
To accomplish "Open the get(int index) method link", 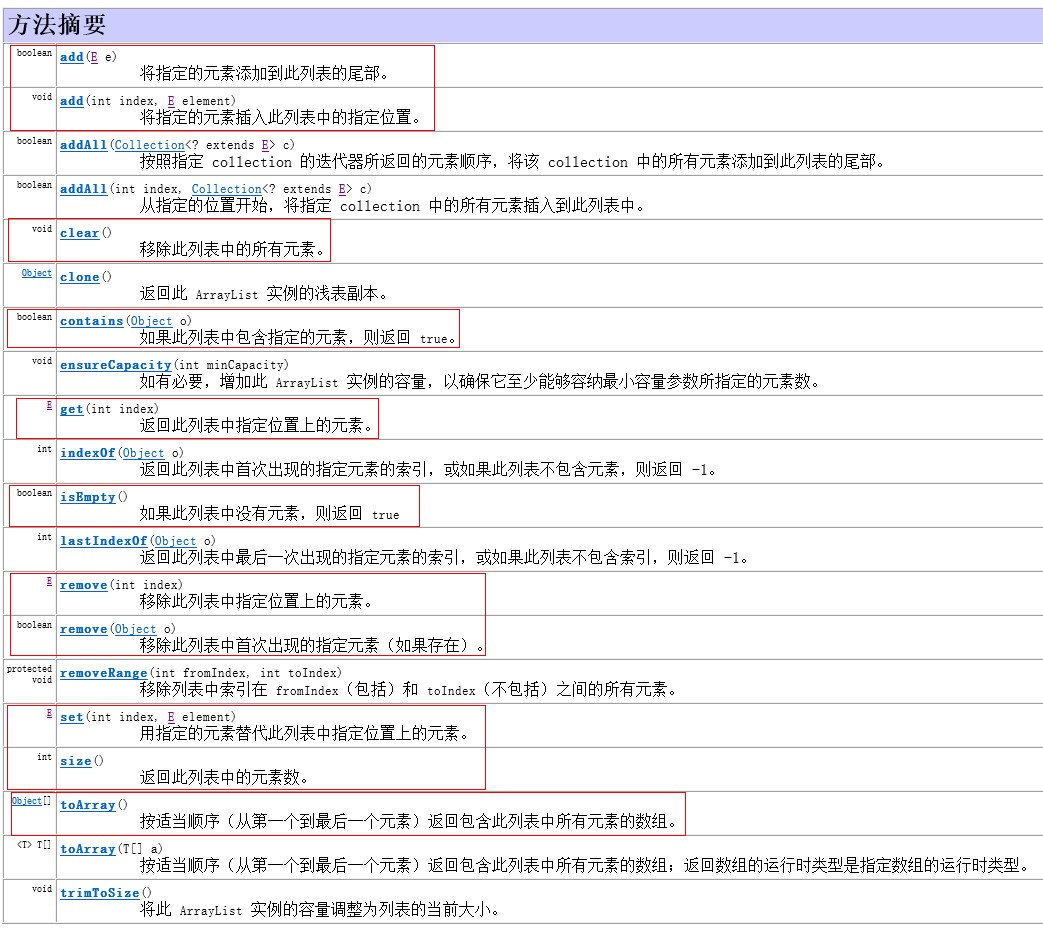I will (x=72, y=409).
